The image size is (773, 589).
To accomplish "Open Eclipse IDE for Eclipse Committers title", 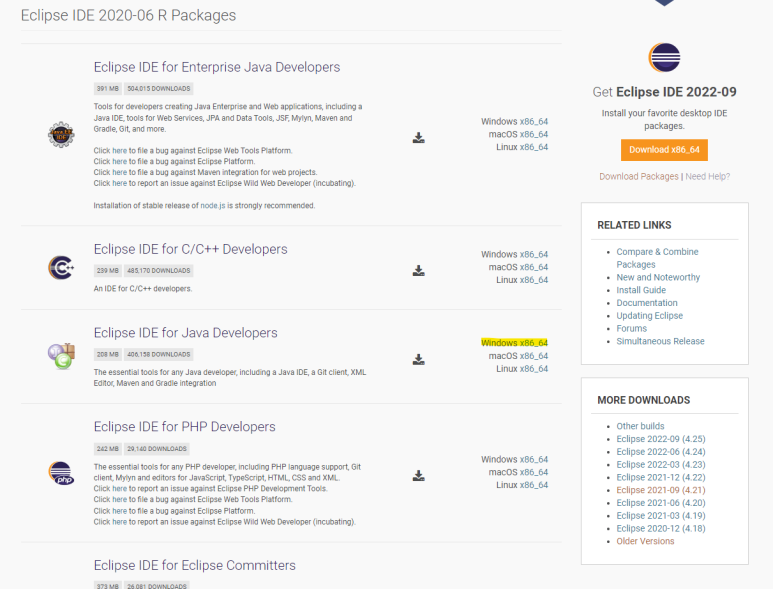I will pos(195,565).
